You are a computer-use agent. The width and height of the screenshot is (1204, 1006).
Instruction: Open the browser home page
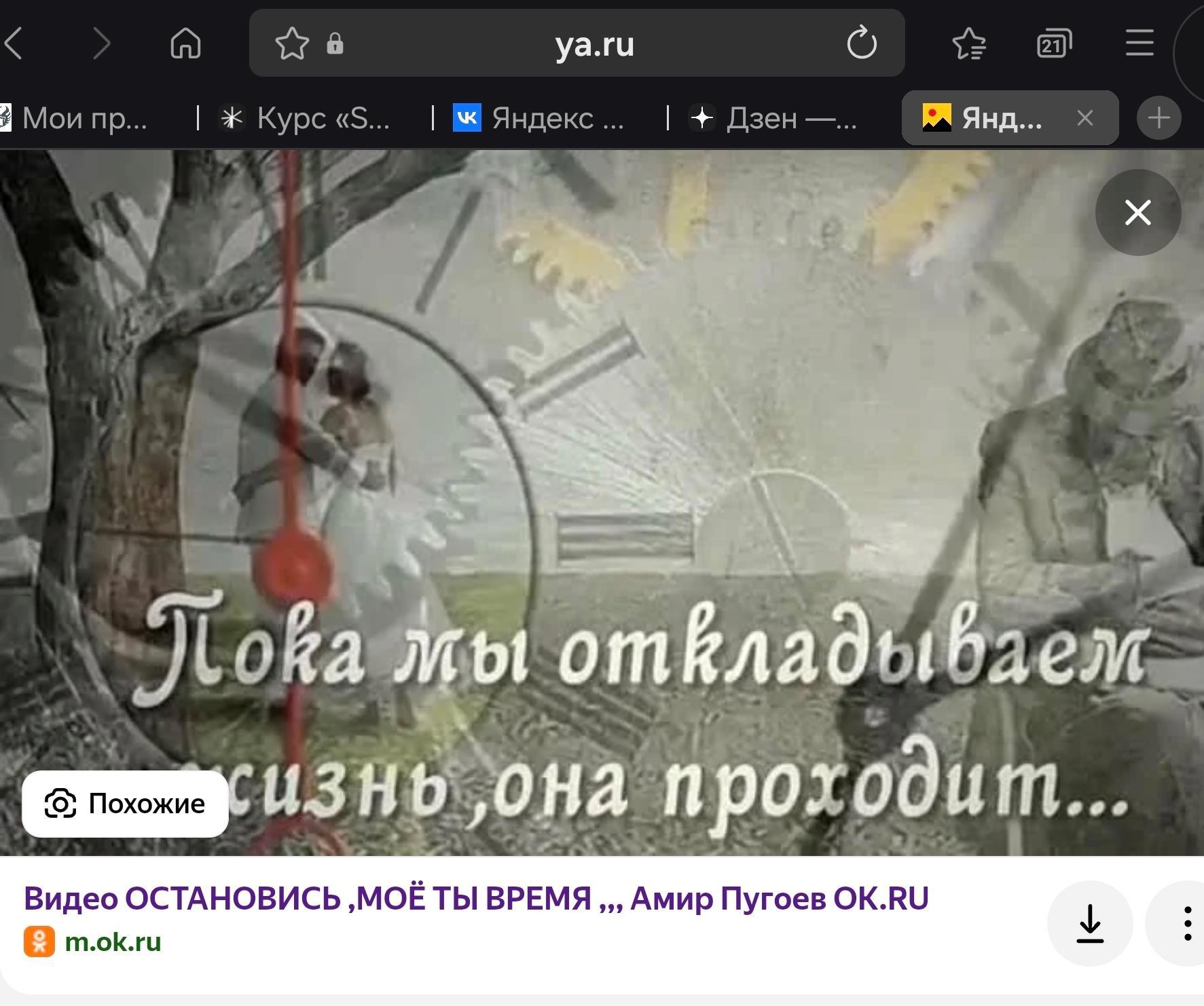(x=185, y=44)
